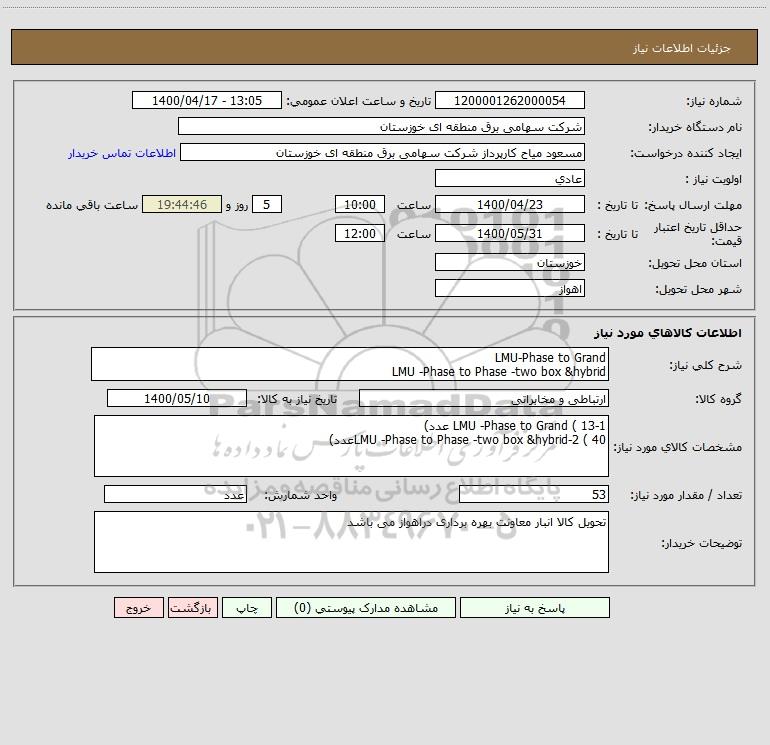The image size is (770, 745).
Task: Click the نام دستگاه خریدار field
Action: tap(381, 127)
